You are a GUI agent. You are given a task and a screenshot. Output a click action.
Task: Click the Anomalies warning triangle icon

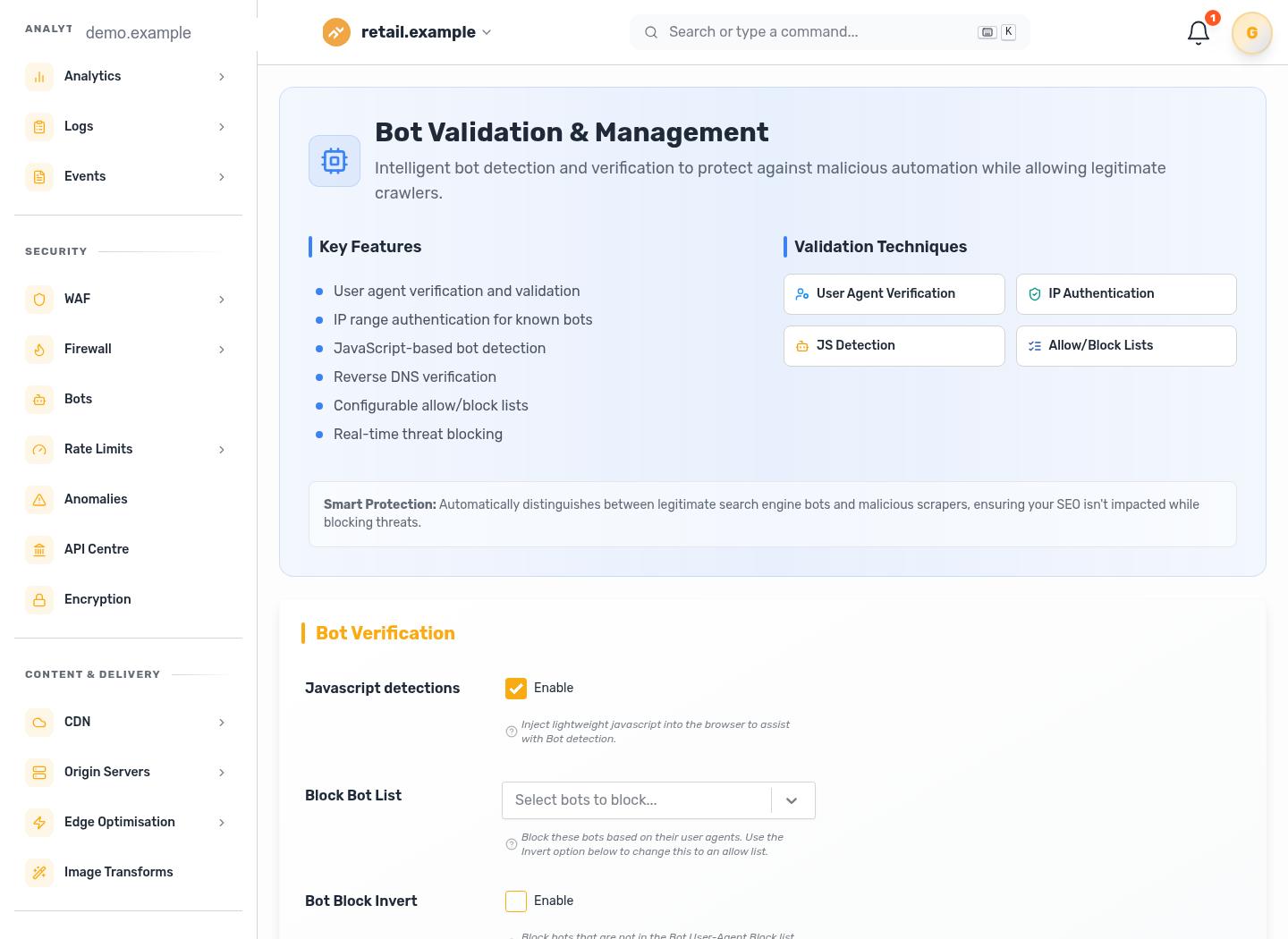point(39,500)
